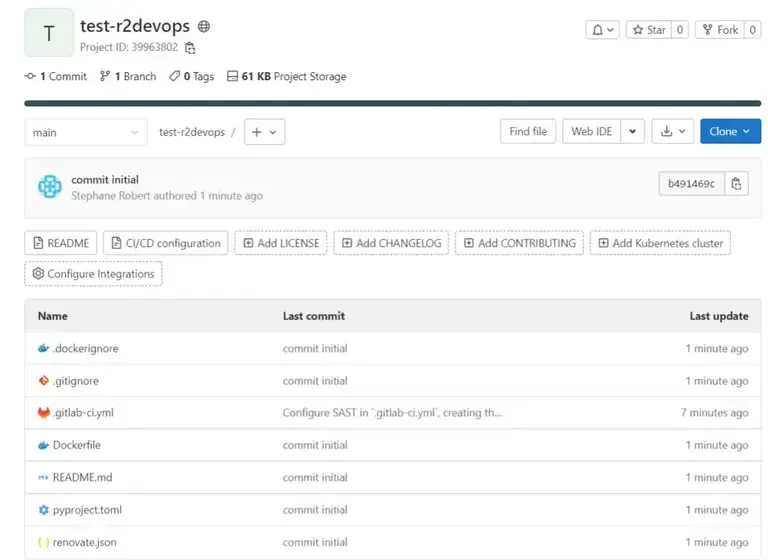The width and height of the screenshot is (768, 560).
Task: Open the star count (0)
Action: click(x=680, y=30)
